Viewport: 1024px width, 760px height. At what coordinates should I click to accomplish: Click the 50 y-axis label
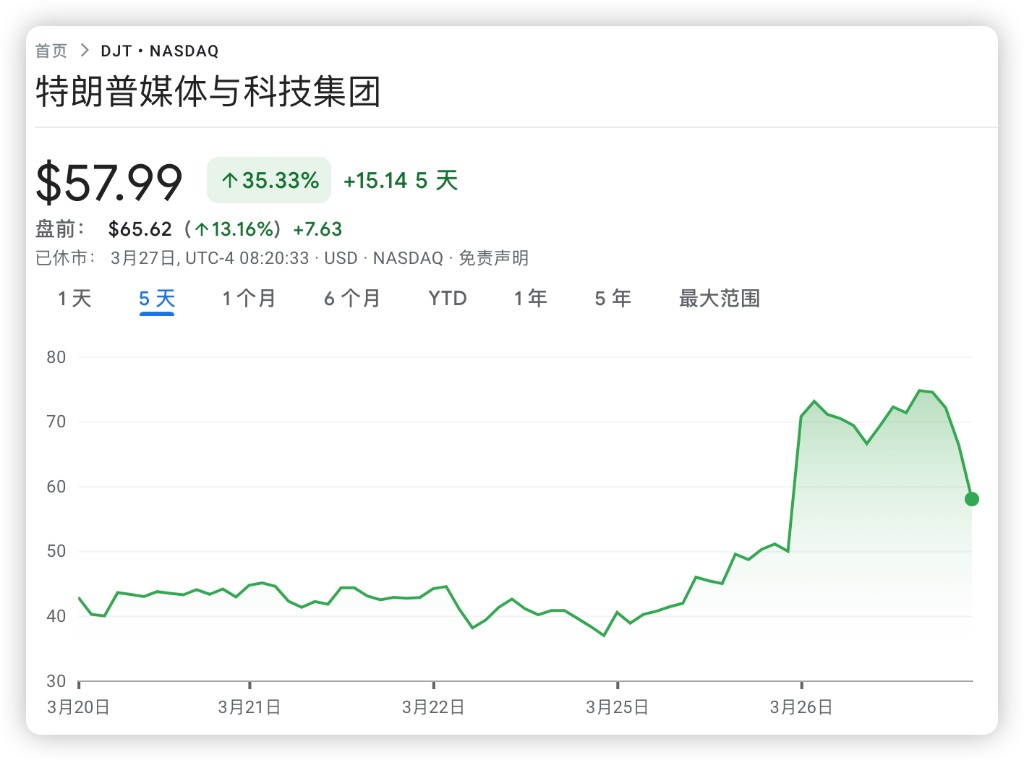coord(56,551)
